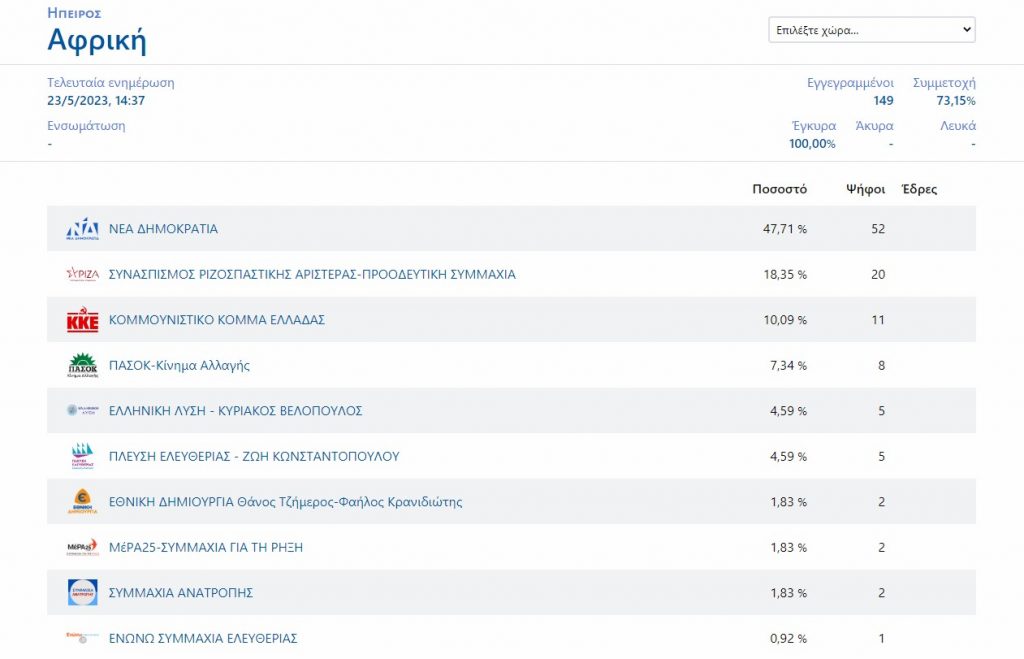This screenshot has height=659, width=1024.
Task: Open the ΝΕΑ ΔΗΜΟΚΡΑΤΙΑ party link
Action: pos(163,229)
